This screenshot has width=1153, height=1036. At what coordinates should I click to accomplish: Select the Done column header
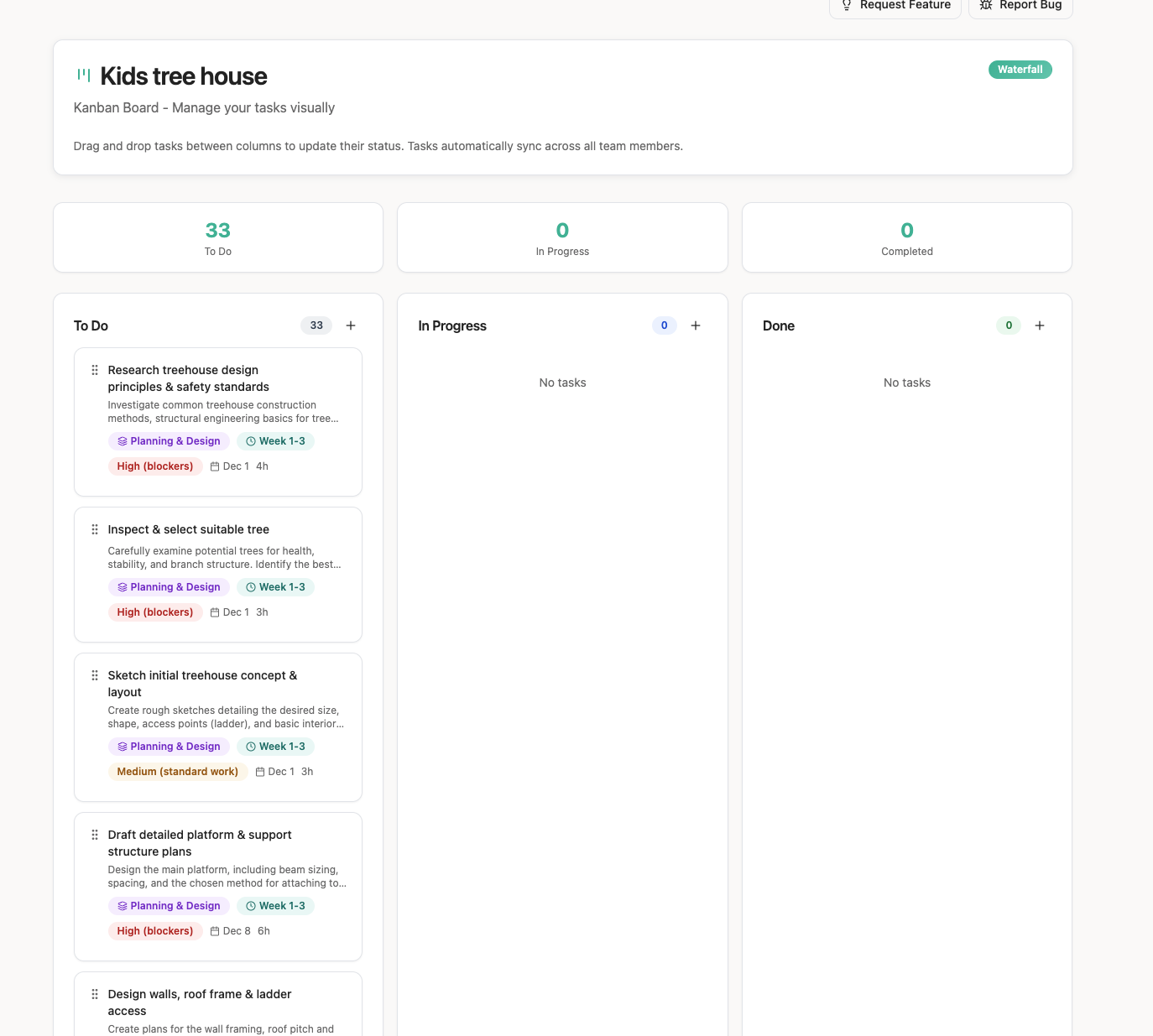pos(778,325)
